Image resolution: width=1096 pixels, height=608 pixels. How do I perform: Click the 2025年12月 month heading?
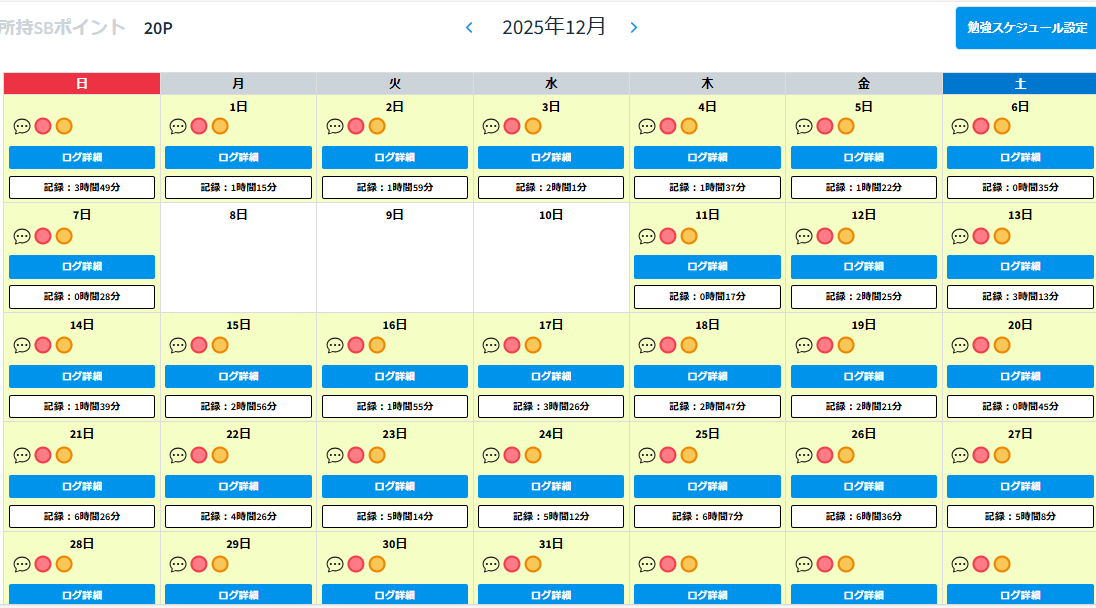coord(554,27)
